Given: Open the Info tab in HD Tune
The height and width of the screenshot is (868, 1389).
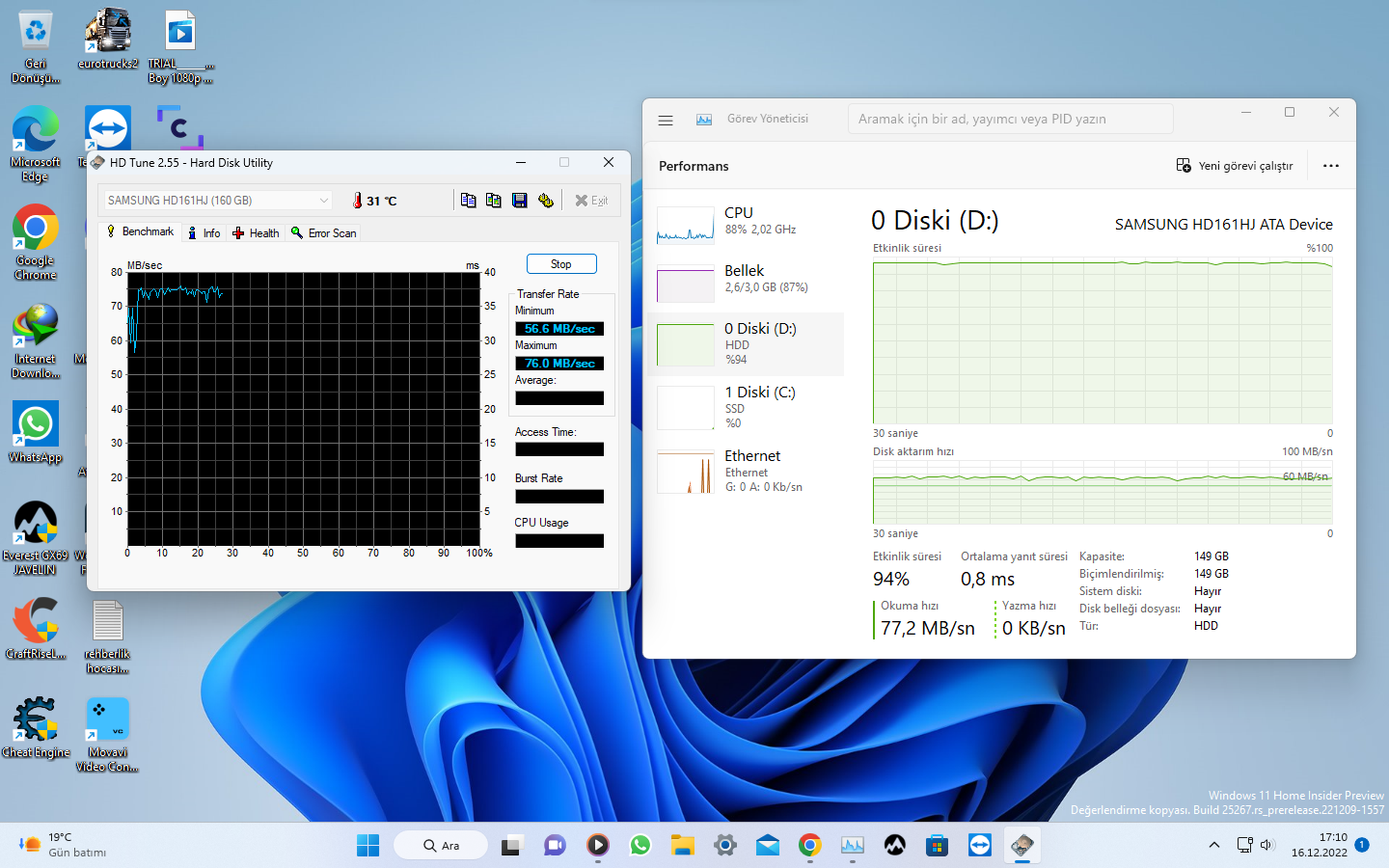Looking at the screenshot, I should coord(204,233).
